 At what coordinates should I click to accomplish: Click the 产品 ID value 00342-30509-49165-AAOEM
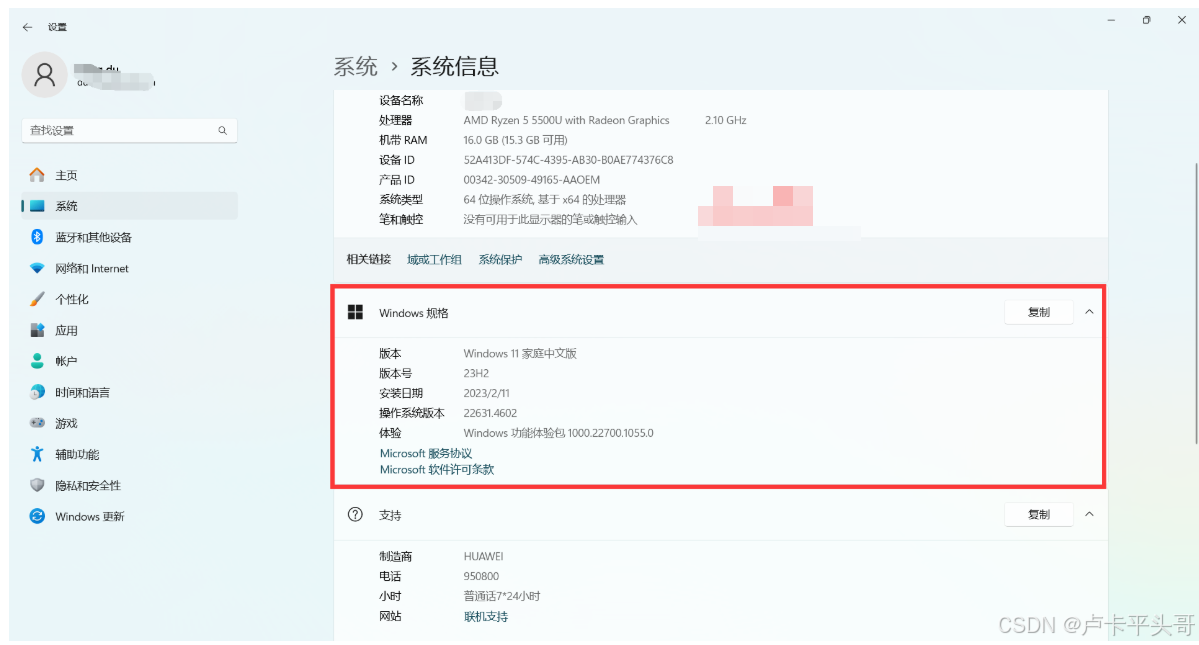531,180
